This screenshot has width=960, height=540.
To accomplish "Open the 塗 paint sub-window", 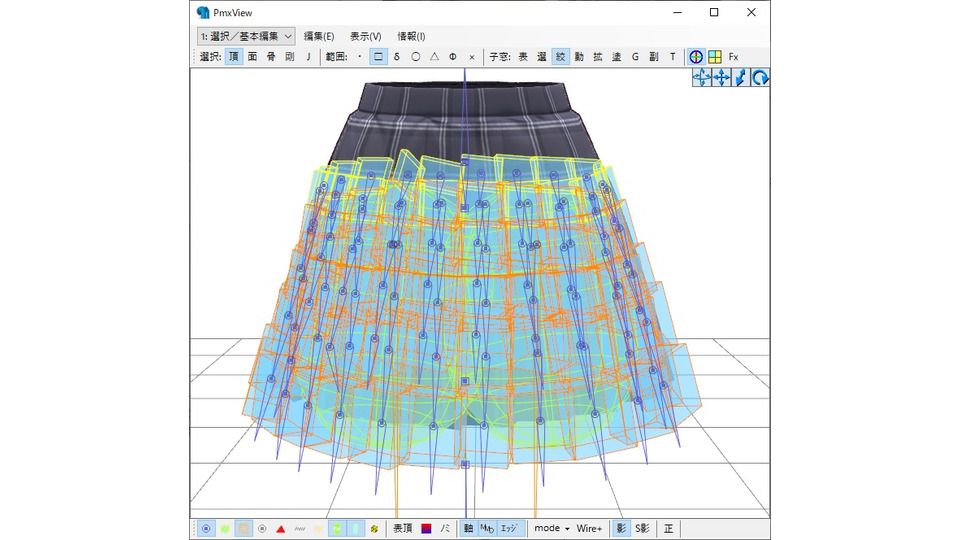I will (617, 57).
